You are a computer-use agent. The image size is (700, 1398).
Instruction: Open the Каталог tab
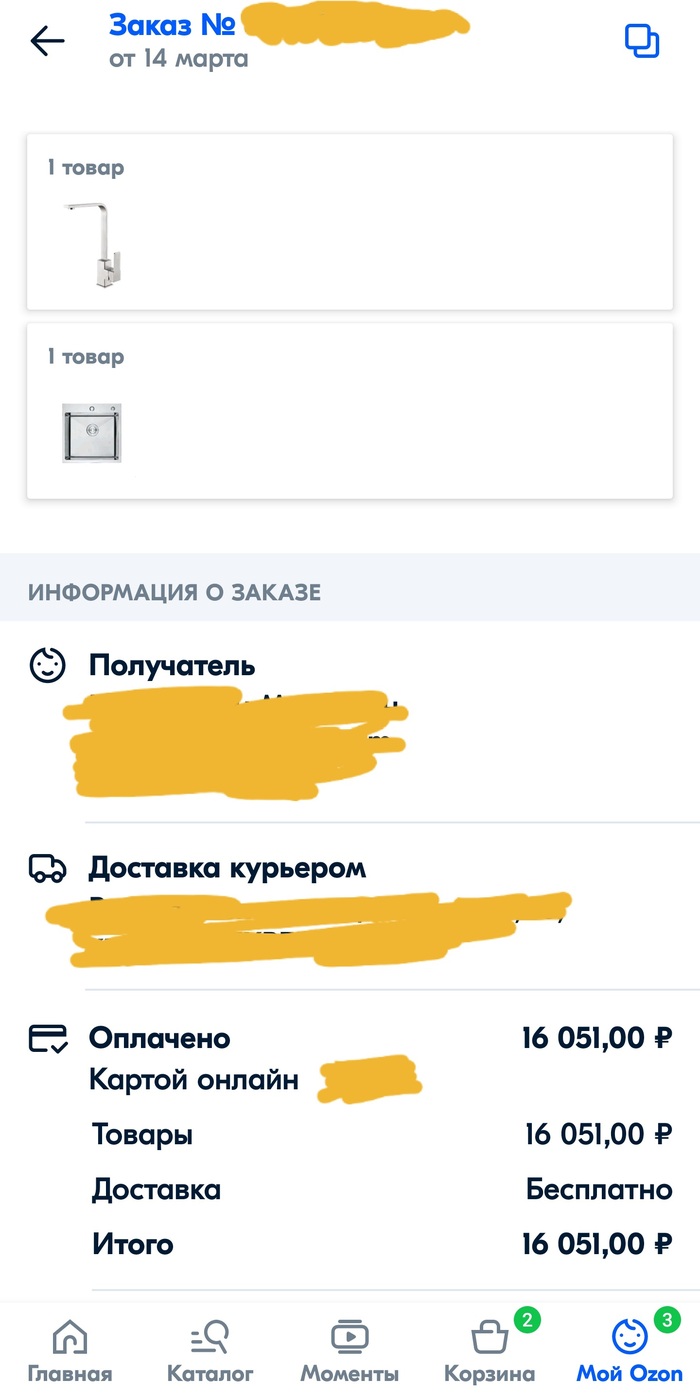click(x=210, y=1350)
